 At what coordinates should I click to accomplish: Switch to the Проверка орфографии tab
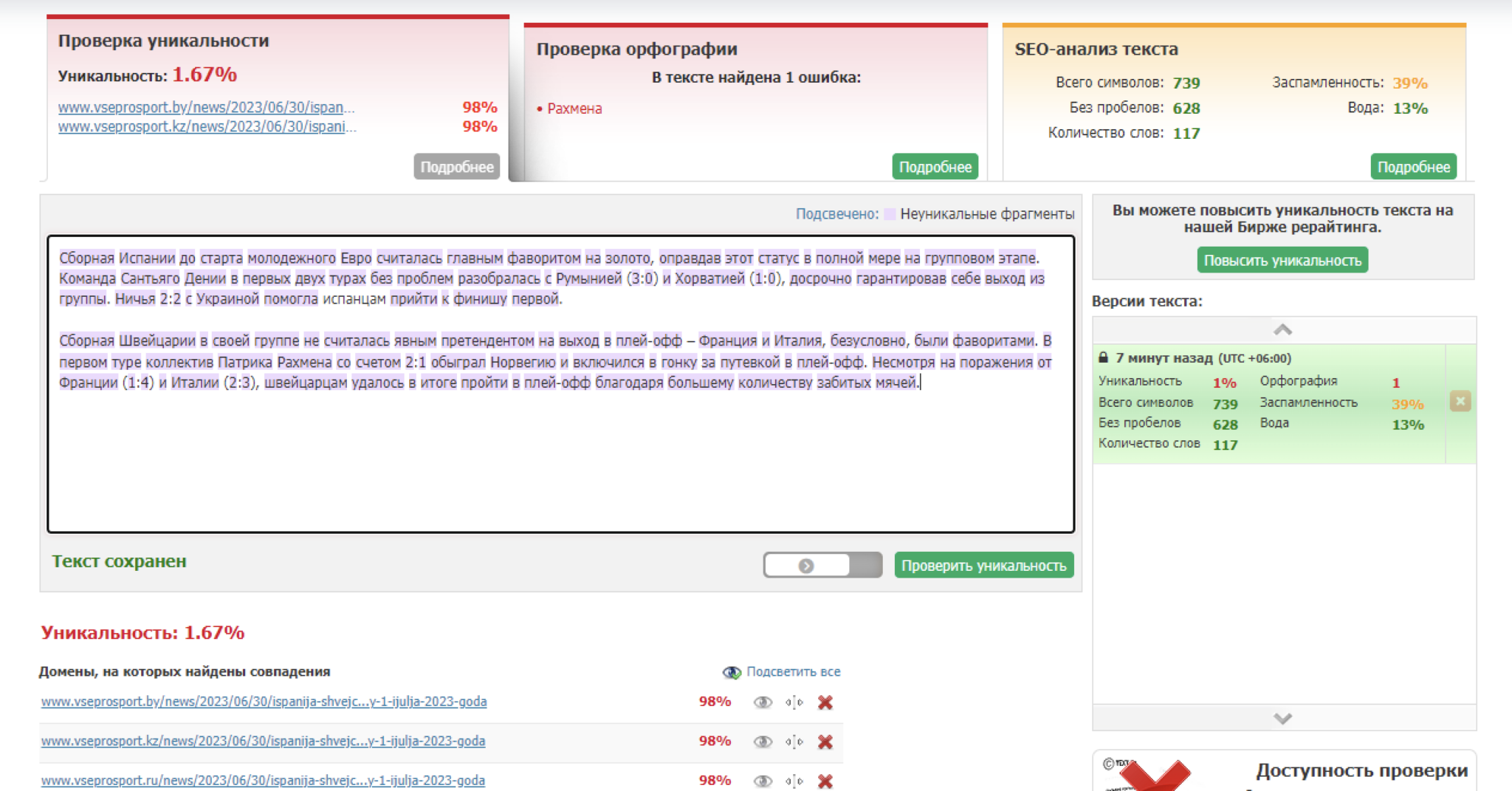pyautogui.click(x=636, y=49)
